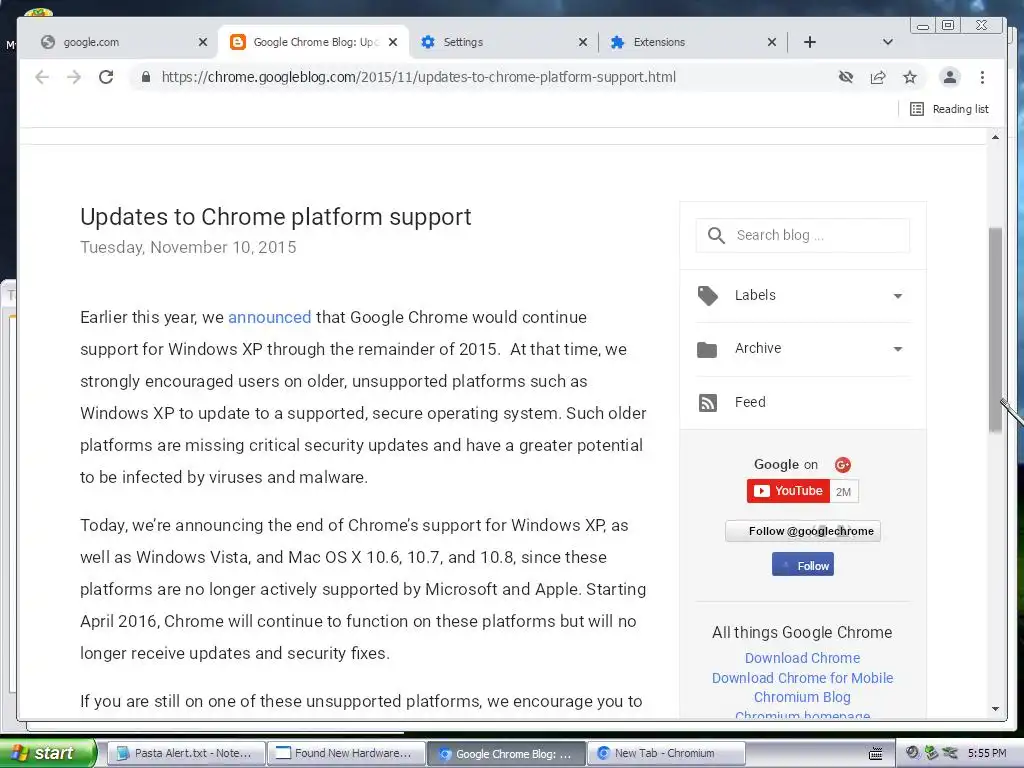Click the Chrome window minimize button
This screenshot has height=768, width=1024.
[923, 25]
